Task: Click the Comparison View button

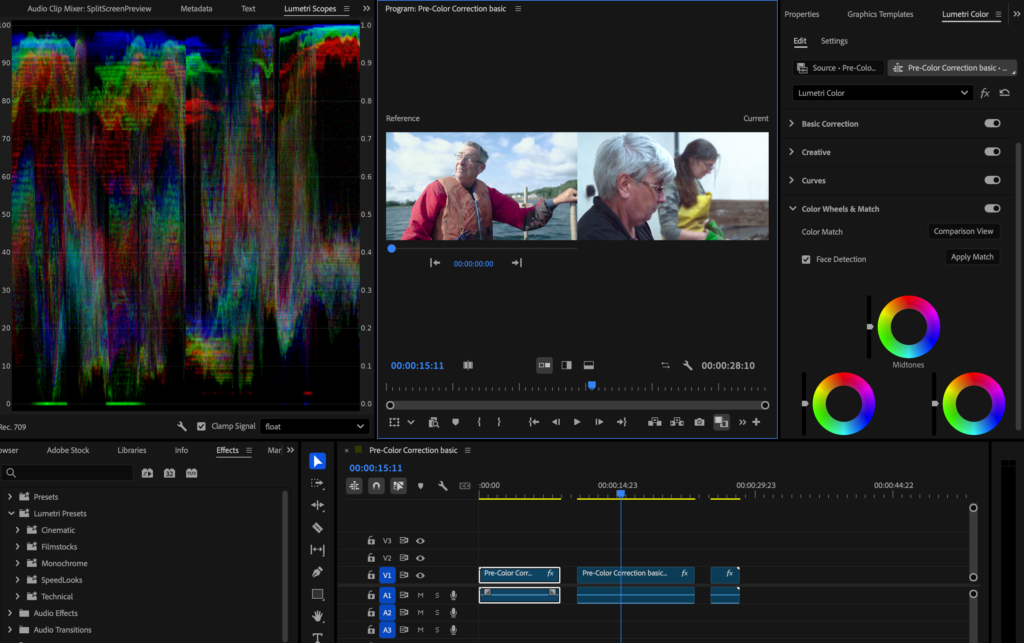Action: tap(963, 231)
